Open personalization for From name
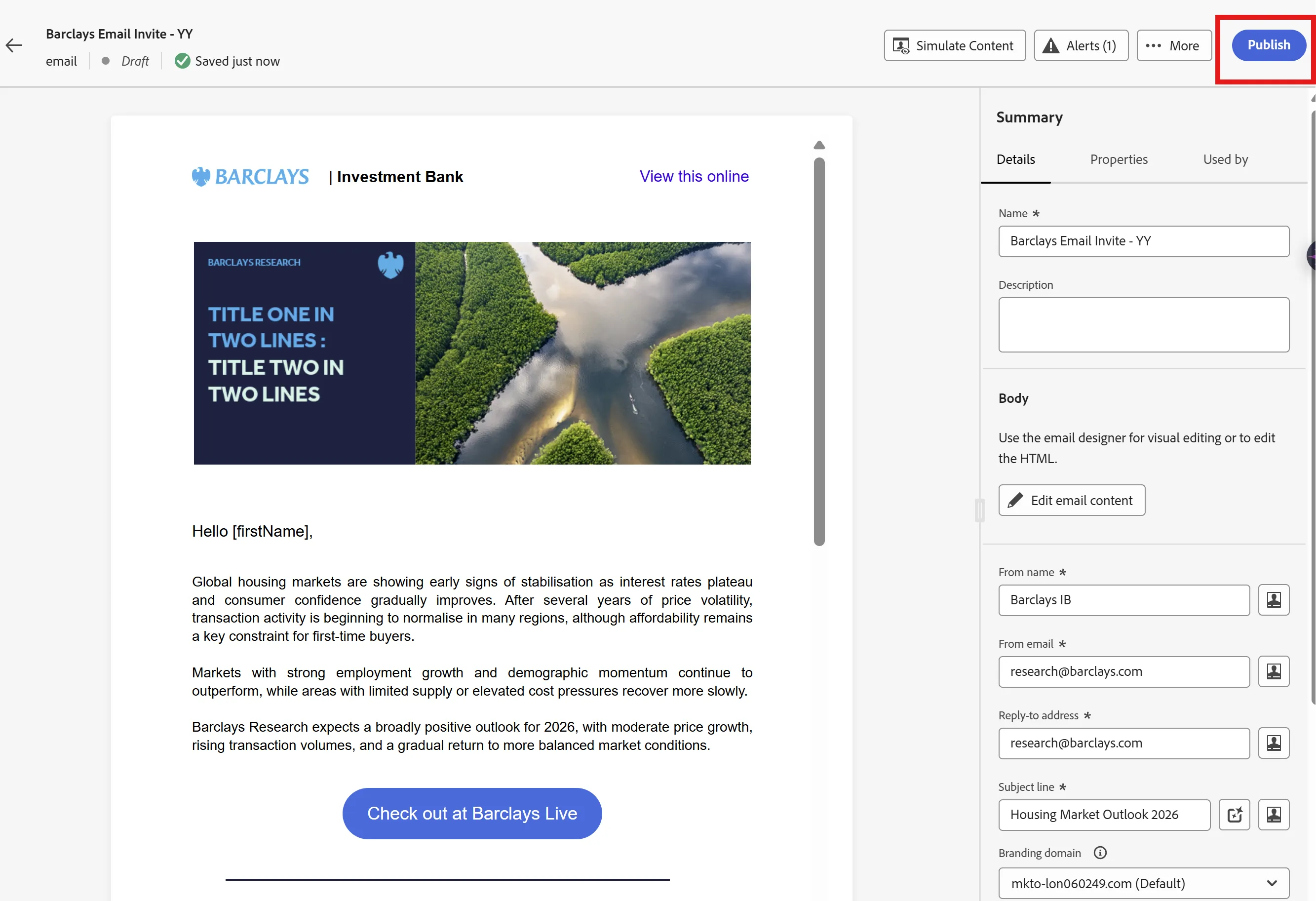This screenshot has height=901, width=1316. 1274,600
